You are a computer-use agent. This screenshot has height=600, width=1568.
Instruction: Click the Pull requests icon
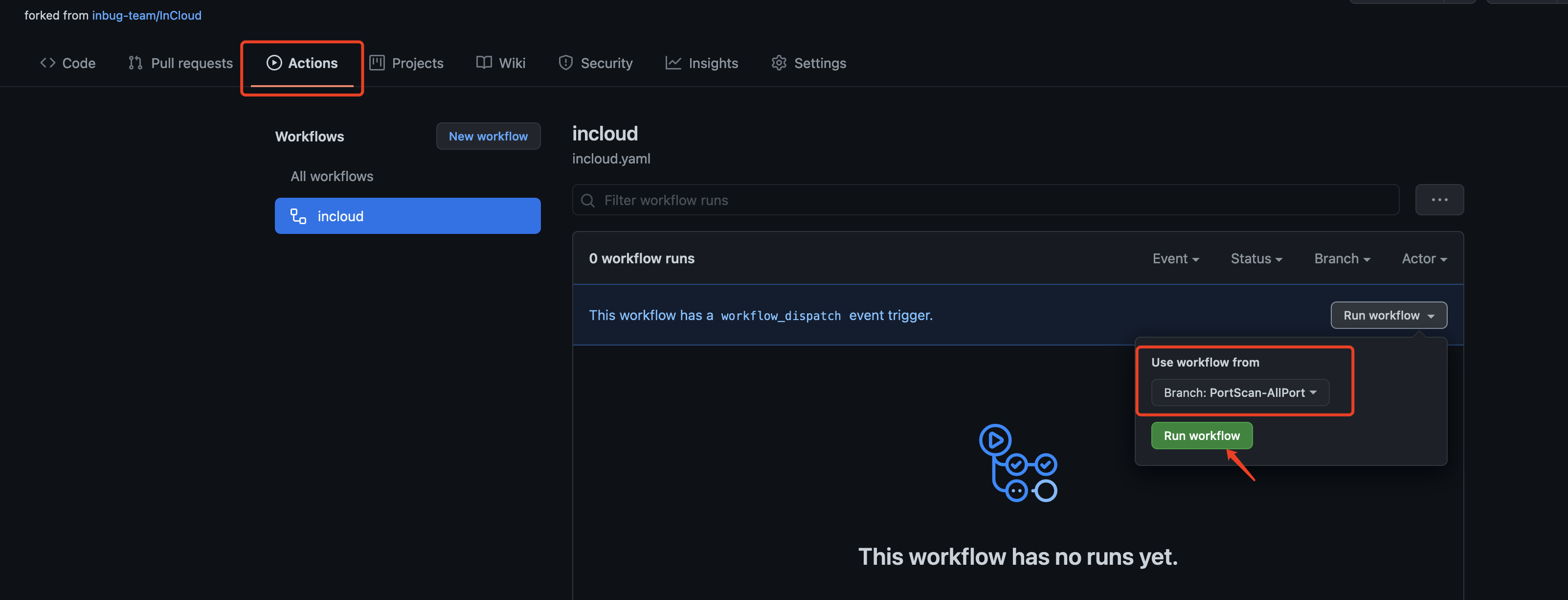pos(135,63)
